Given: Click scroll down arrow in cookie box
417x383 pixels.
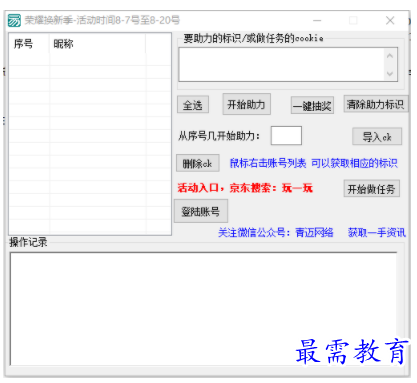Looking at the screenshot, I should point(390,74).
